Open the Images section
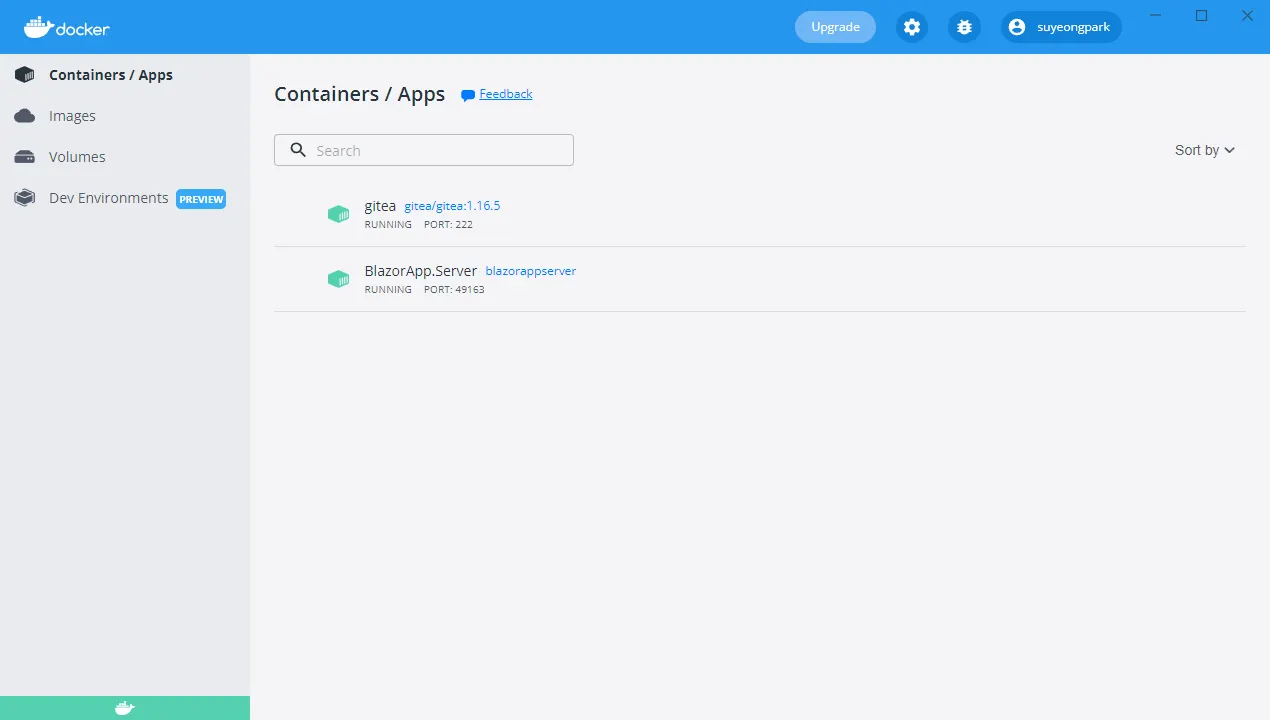1270x720 pixels. coord(72,116)
